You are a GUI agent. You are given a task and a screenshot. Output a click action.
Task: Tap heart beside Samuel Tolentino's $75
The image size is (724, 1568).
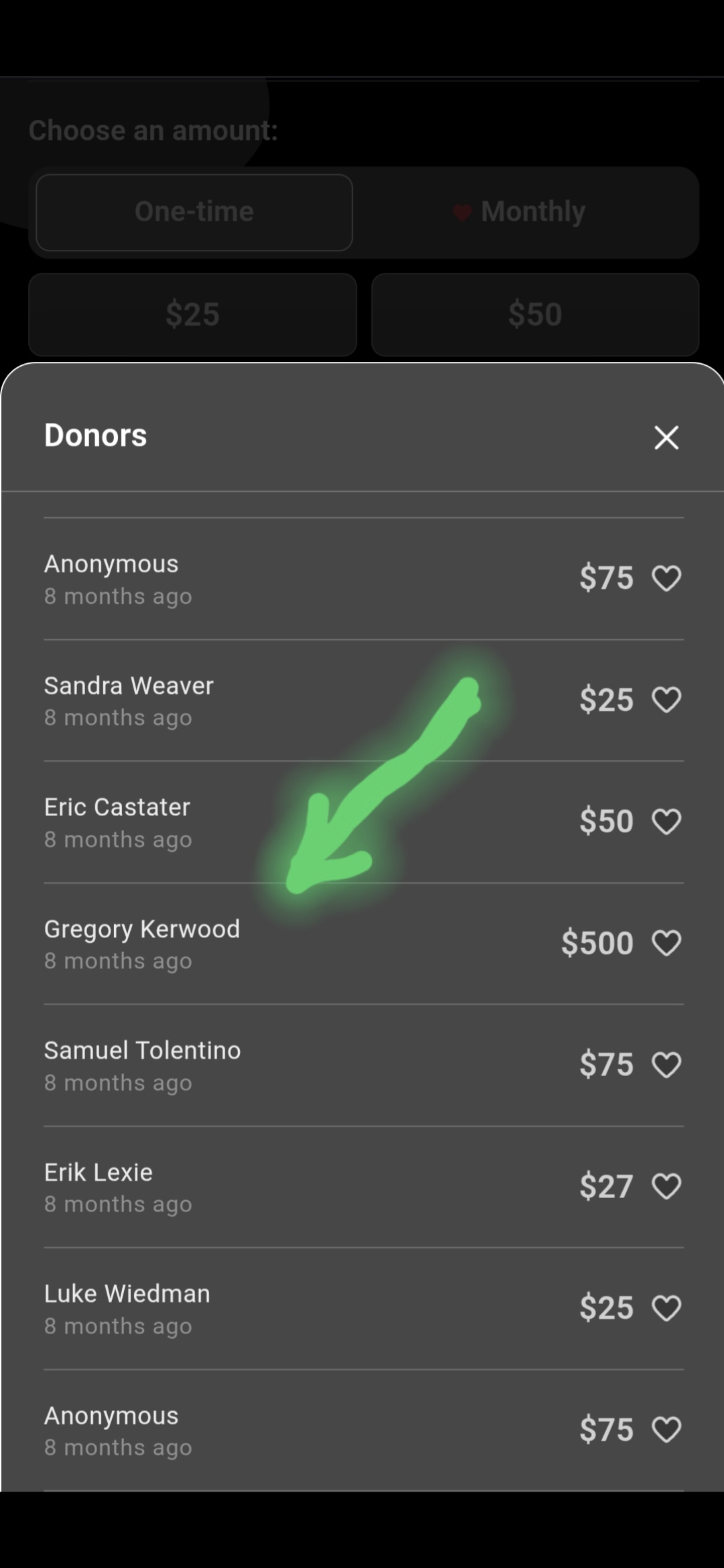click(x=666, y=1065)
